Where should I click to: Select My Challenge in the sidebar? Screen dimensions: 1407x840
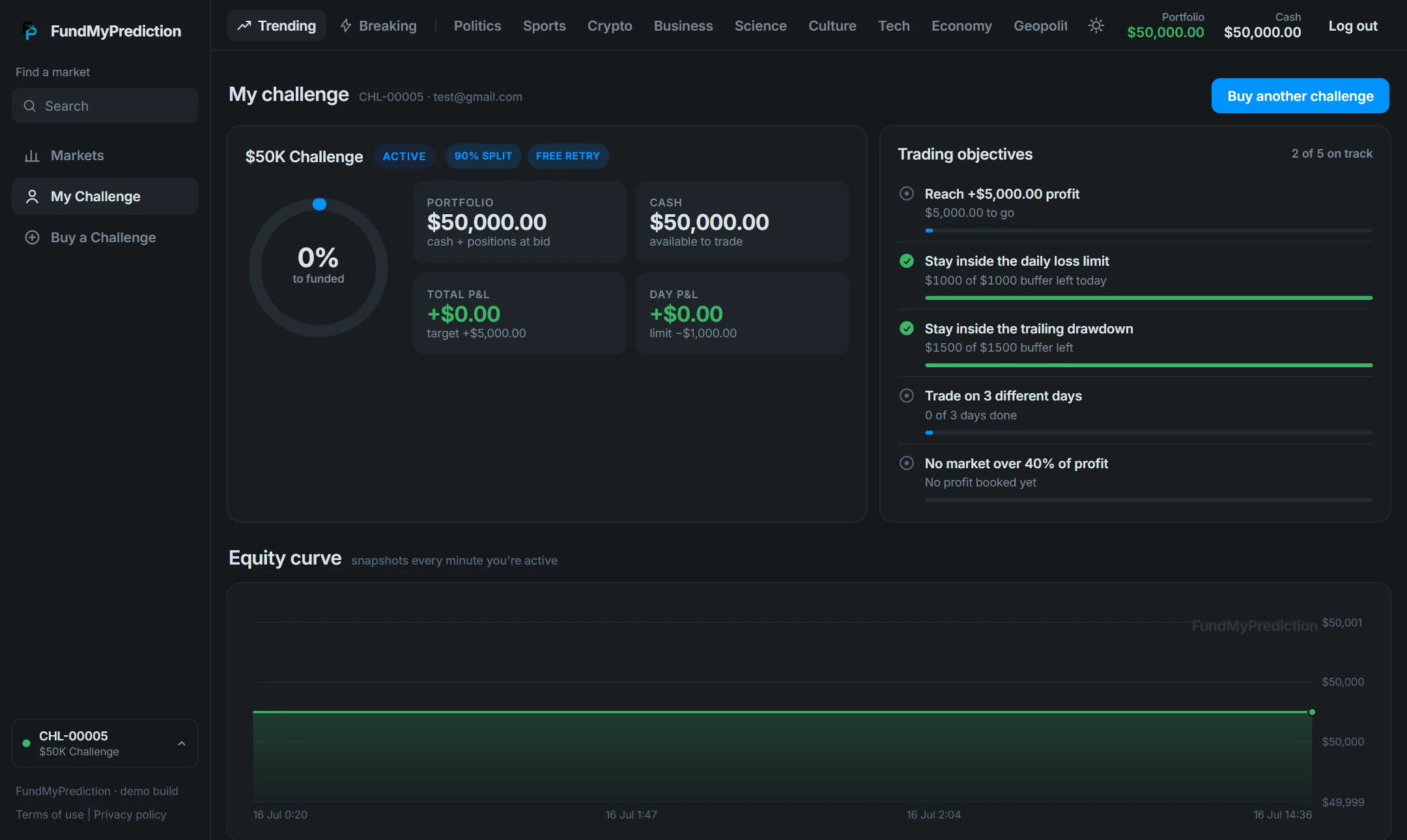[105, 197]
